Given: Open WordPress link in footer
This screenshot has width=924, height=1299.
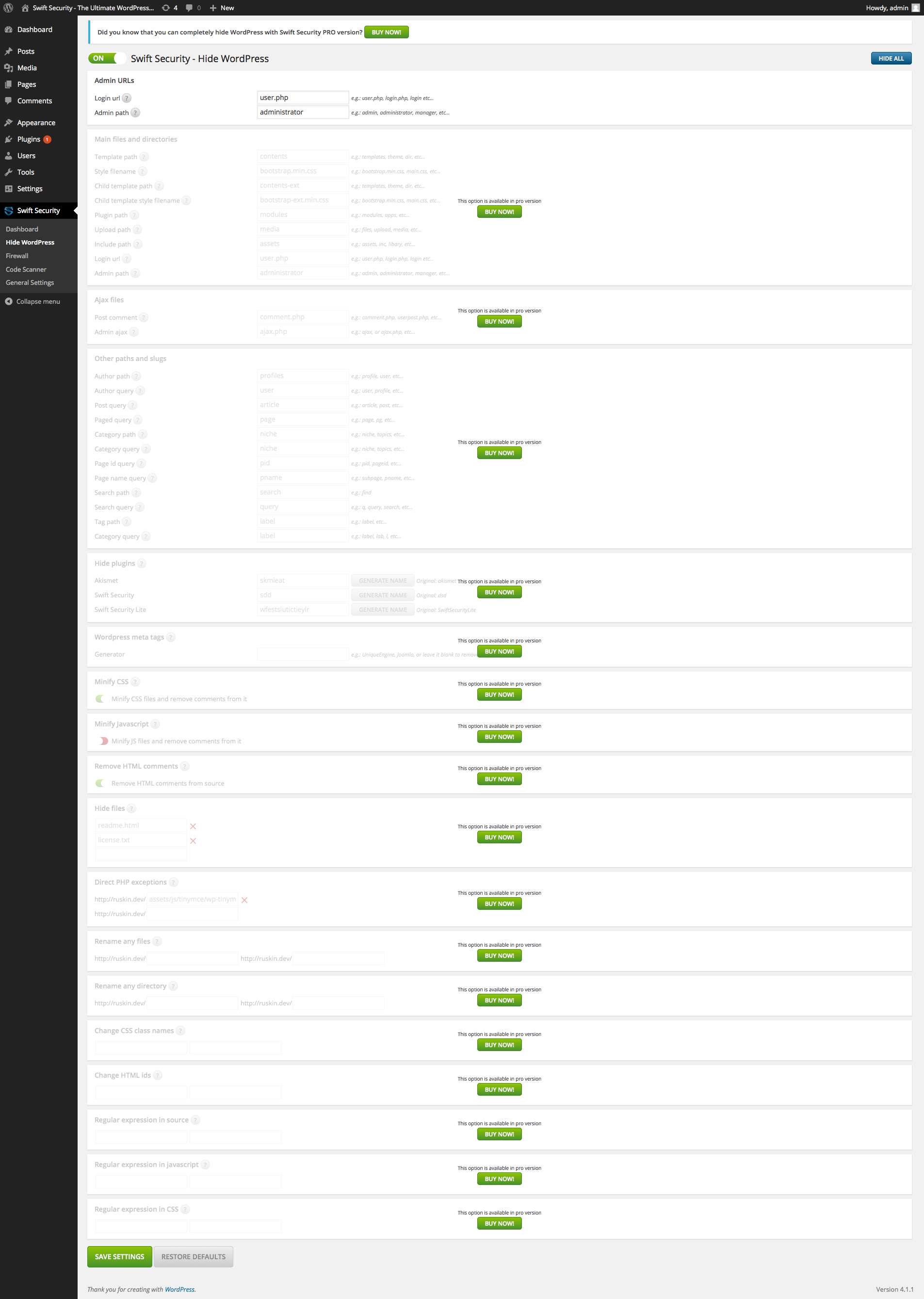Looking at the screenshot, I should [x=180, y=1290].
